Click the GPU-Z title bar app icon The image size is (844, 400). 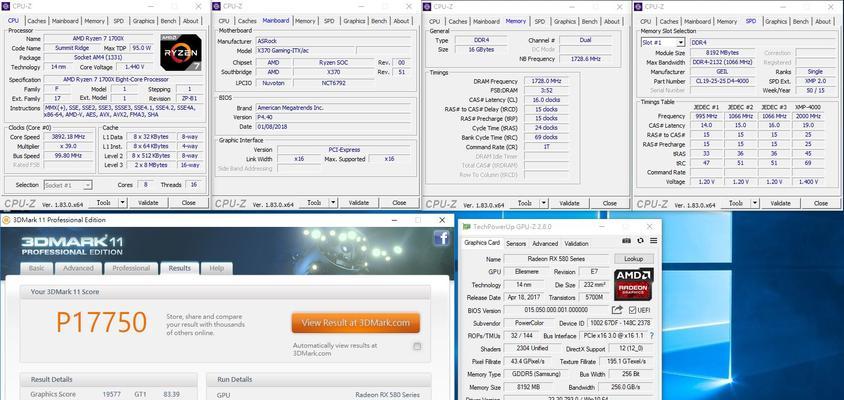(466, 227)
